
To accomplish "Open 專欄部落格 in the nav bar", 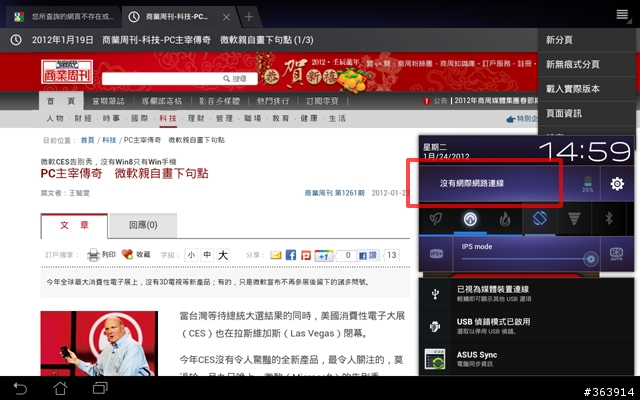I will point(162,101).
